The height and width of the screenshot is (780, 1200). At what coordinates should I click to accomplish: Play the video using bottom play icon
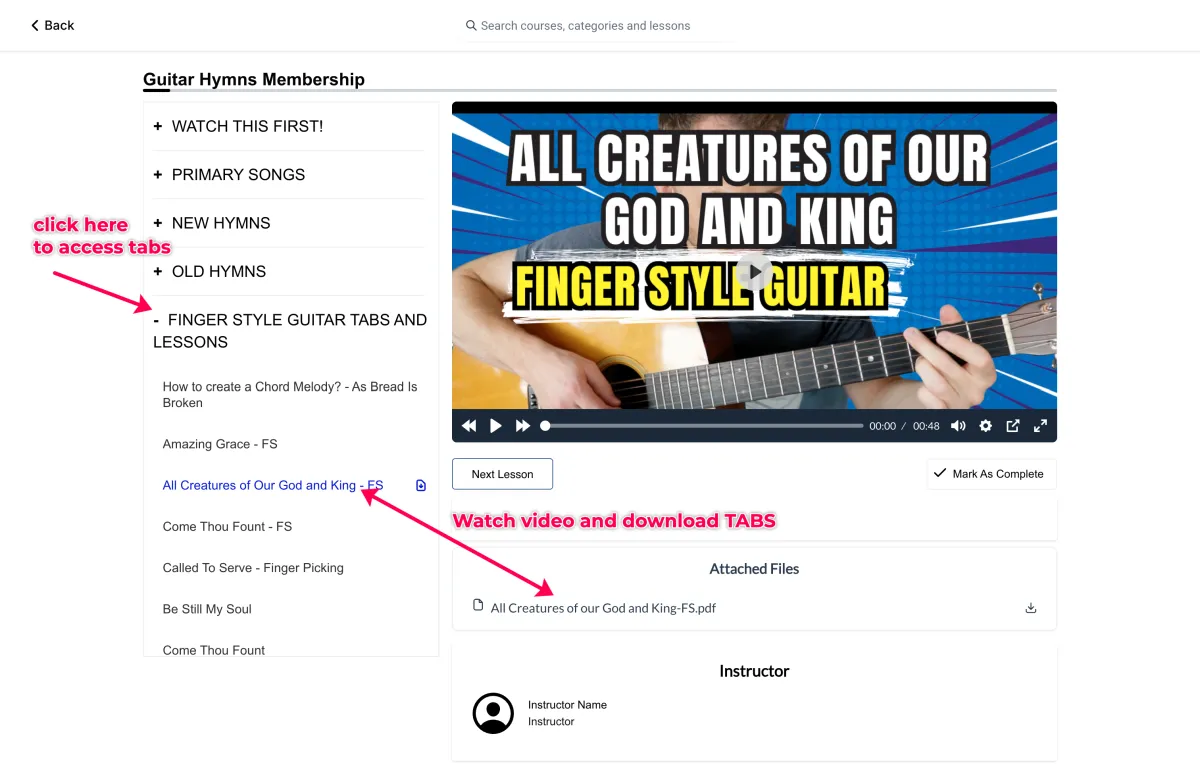tap(496, 426)
